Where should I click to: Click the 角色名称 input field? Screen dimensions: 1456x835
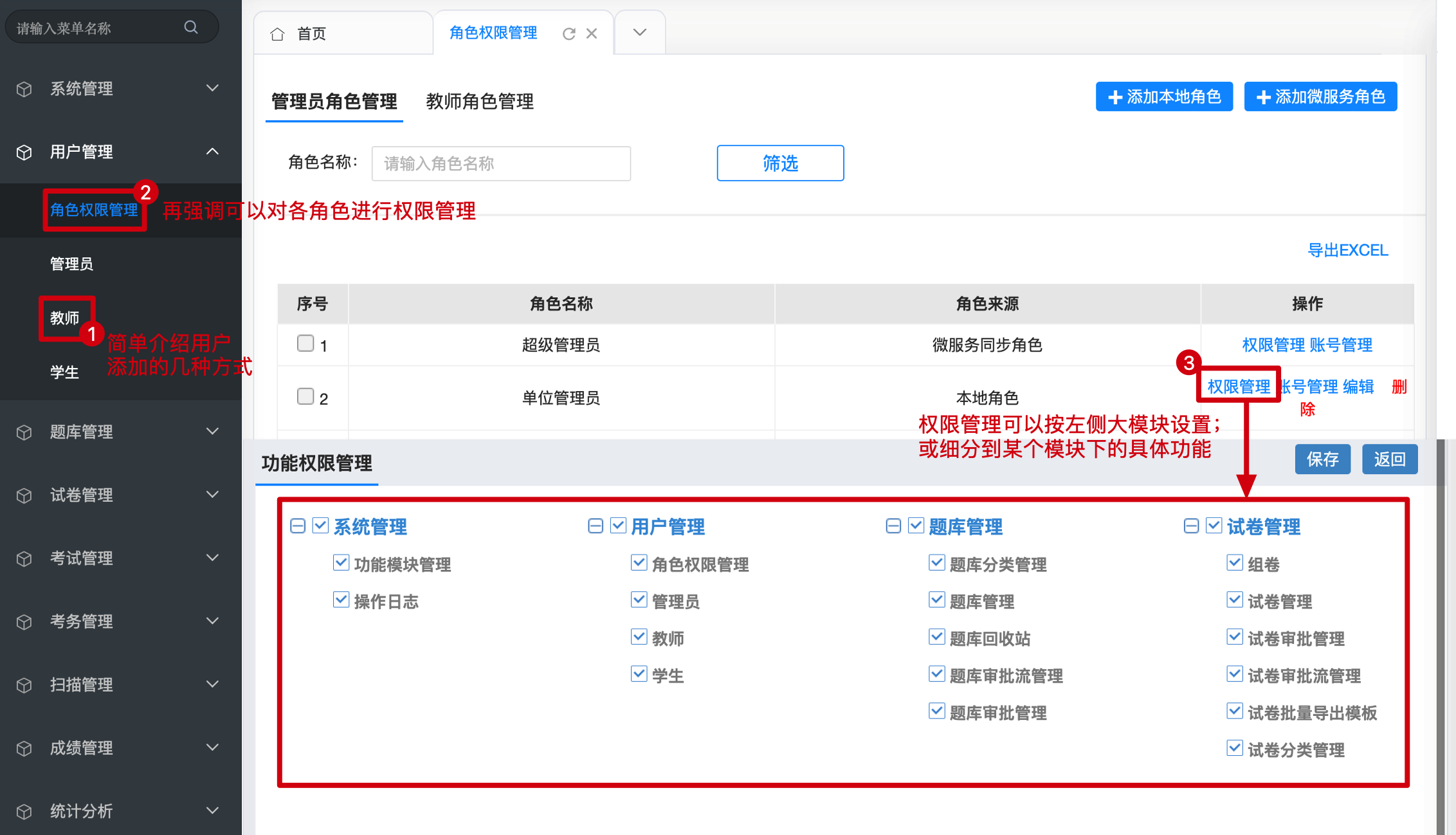(x=501, y=163)
